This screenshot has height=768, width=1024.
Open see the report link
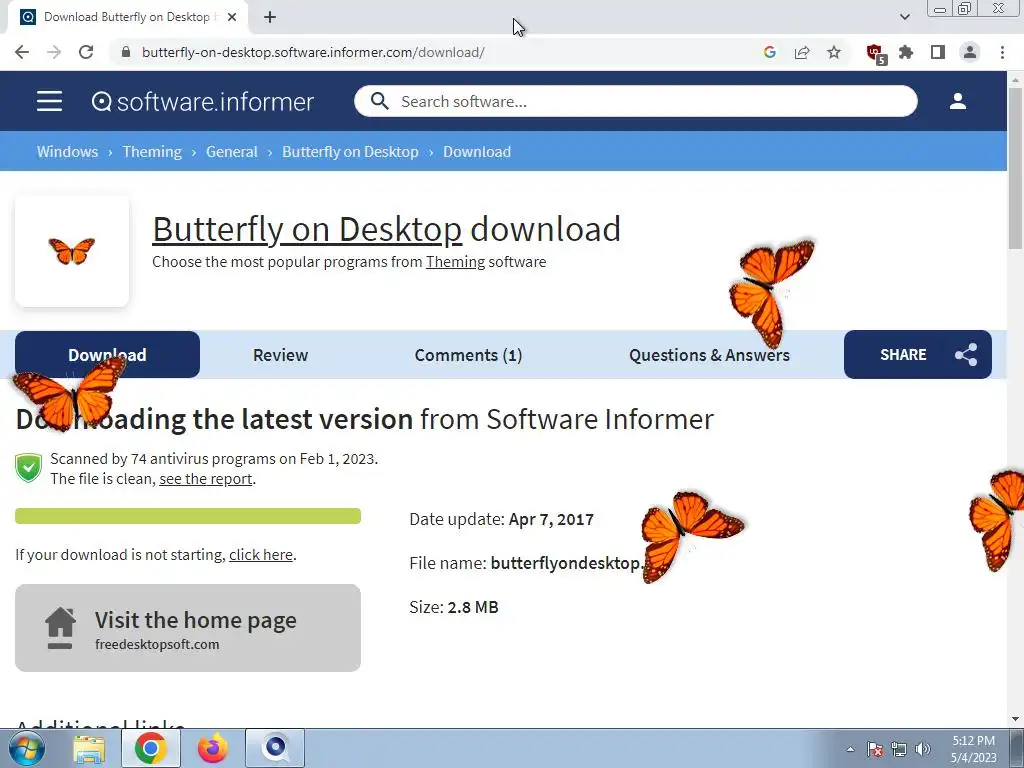206,479
